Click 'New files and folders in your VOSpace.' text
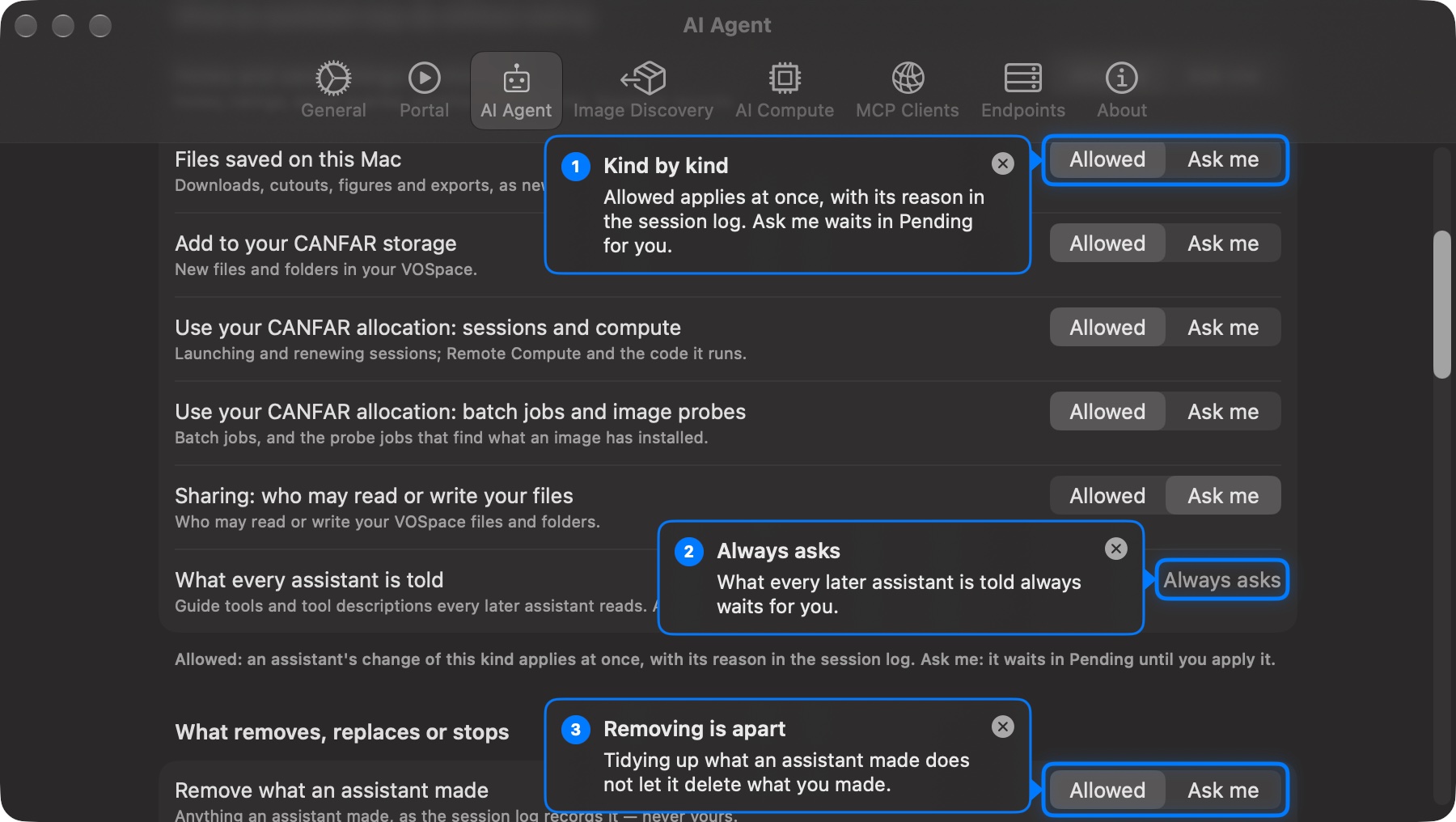 click(326, 269)
